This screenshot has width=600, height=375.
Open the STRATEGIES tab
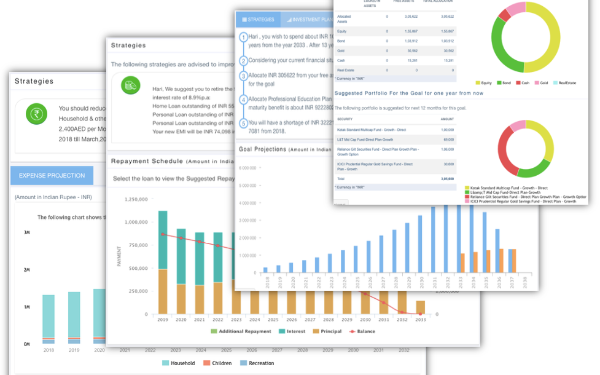[258, 19]
